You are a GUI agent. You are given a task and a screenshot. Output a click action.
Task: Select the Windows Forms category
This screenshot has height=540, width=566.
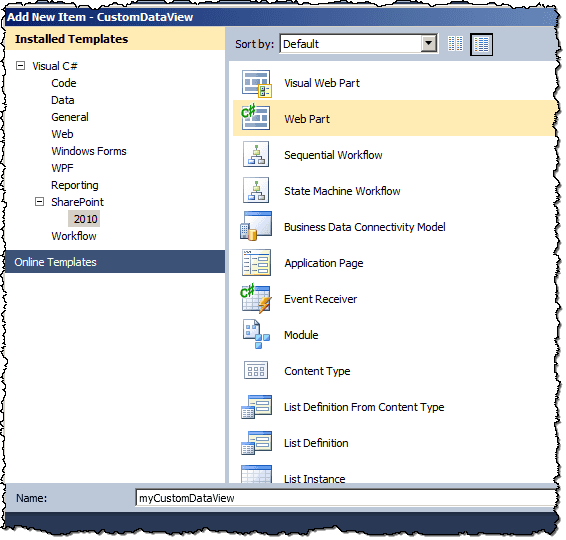[x=89, y=151]
